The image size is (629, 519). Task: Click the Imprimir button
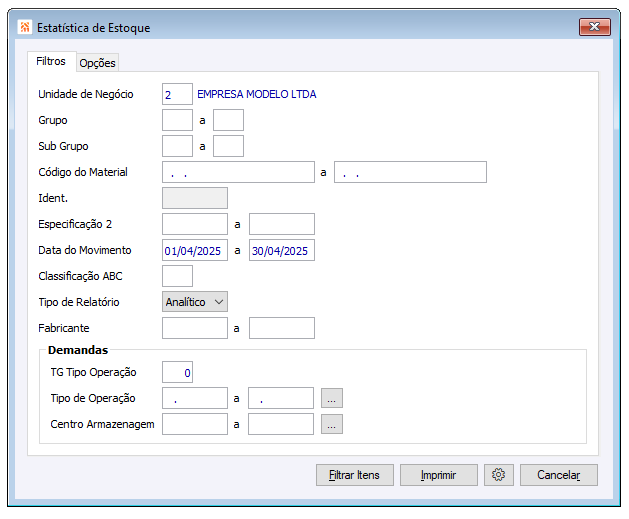(x=439, y=475)
